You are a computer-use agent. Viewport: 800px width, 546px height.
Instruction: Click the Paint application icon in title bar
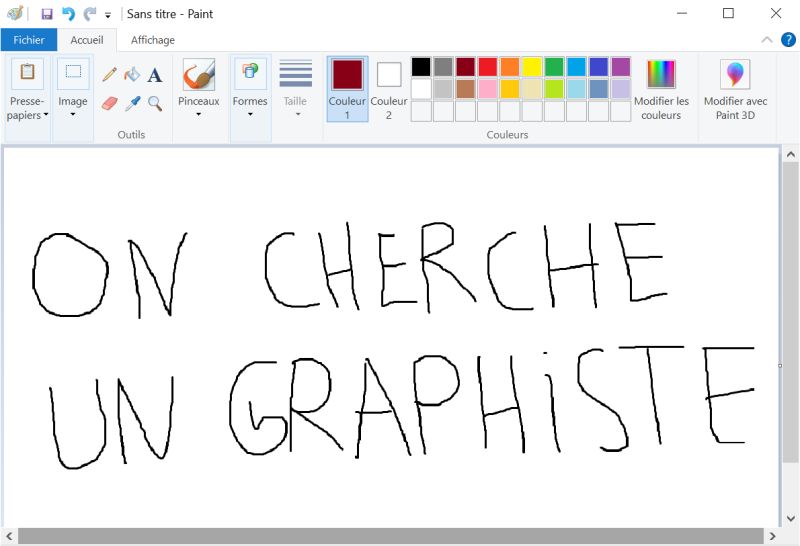[x=15, y=13]
